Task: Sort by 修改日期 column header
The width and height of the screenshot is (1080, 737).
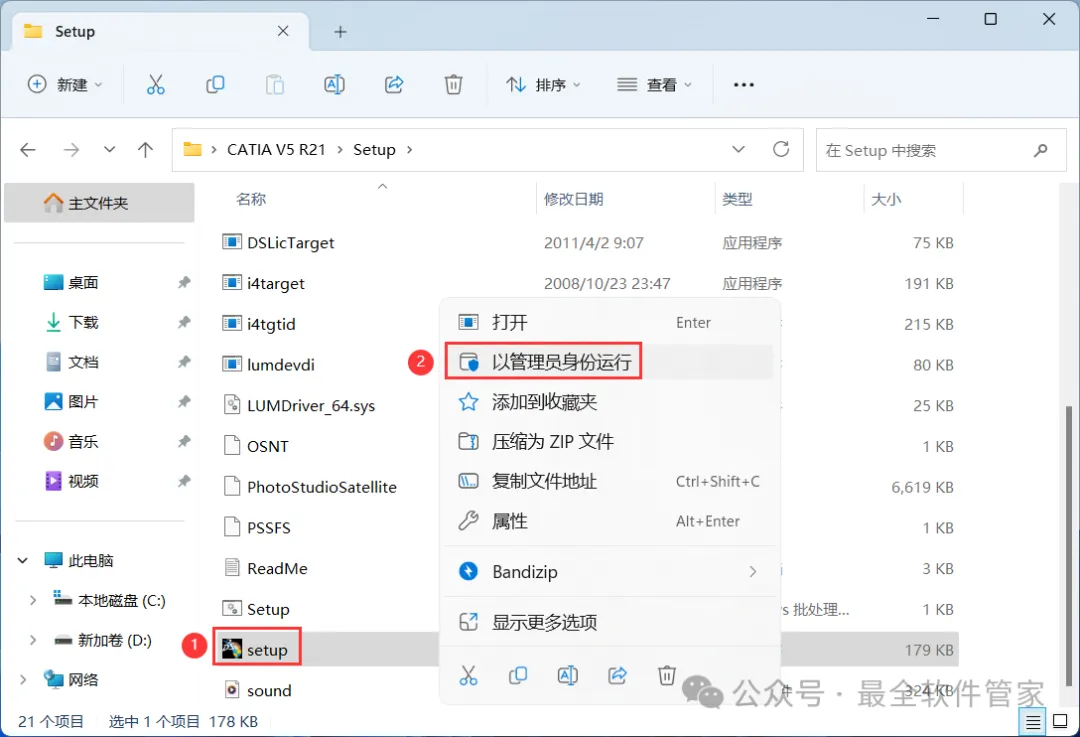Action: 574,199
